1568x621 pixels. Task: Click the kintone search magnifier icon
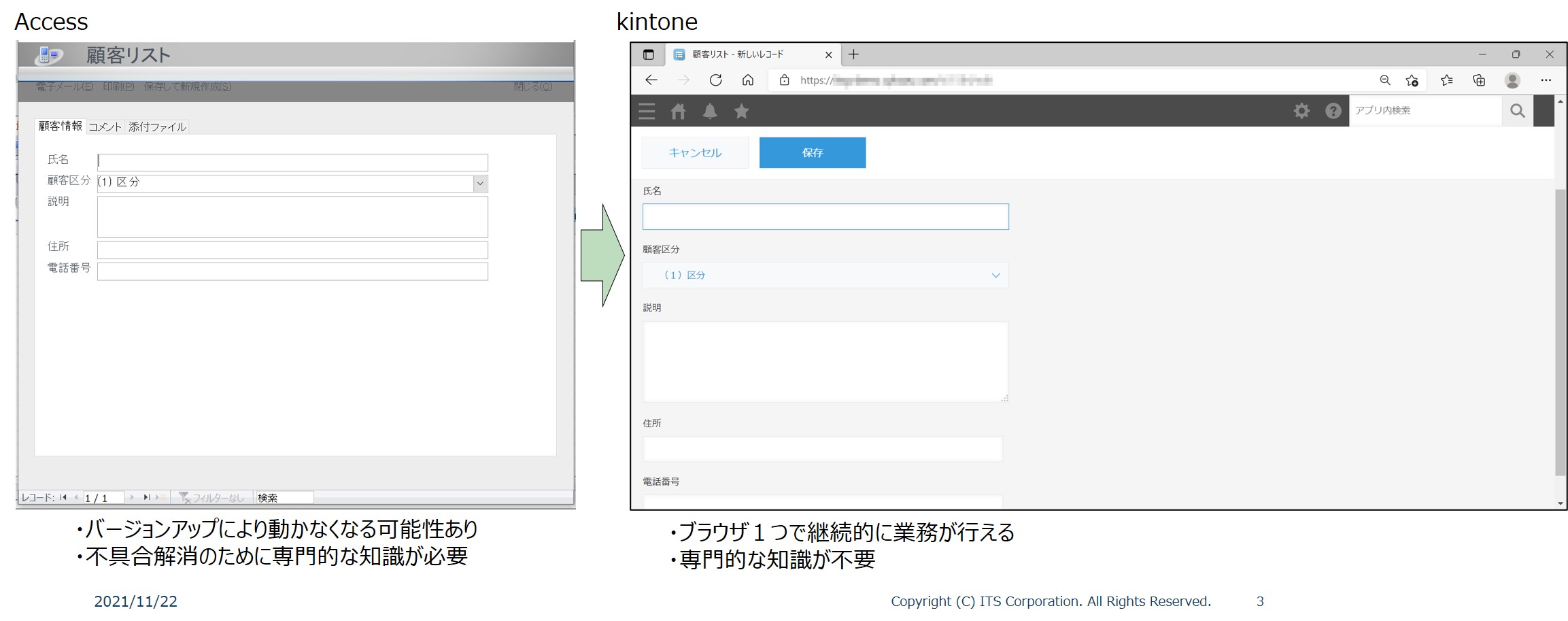(x=1518, y=111)
